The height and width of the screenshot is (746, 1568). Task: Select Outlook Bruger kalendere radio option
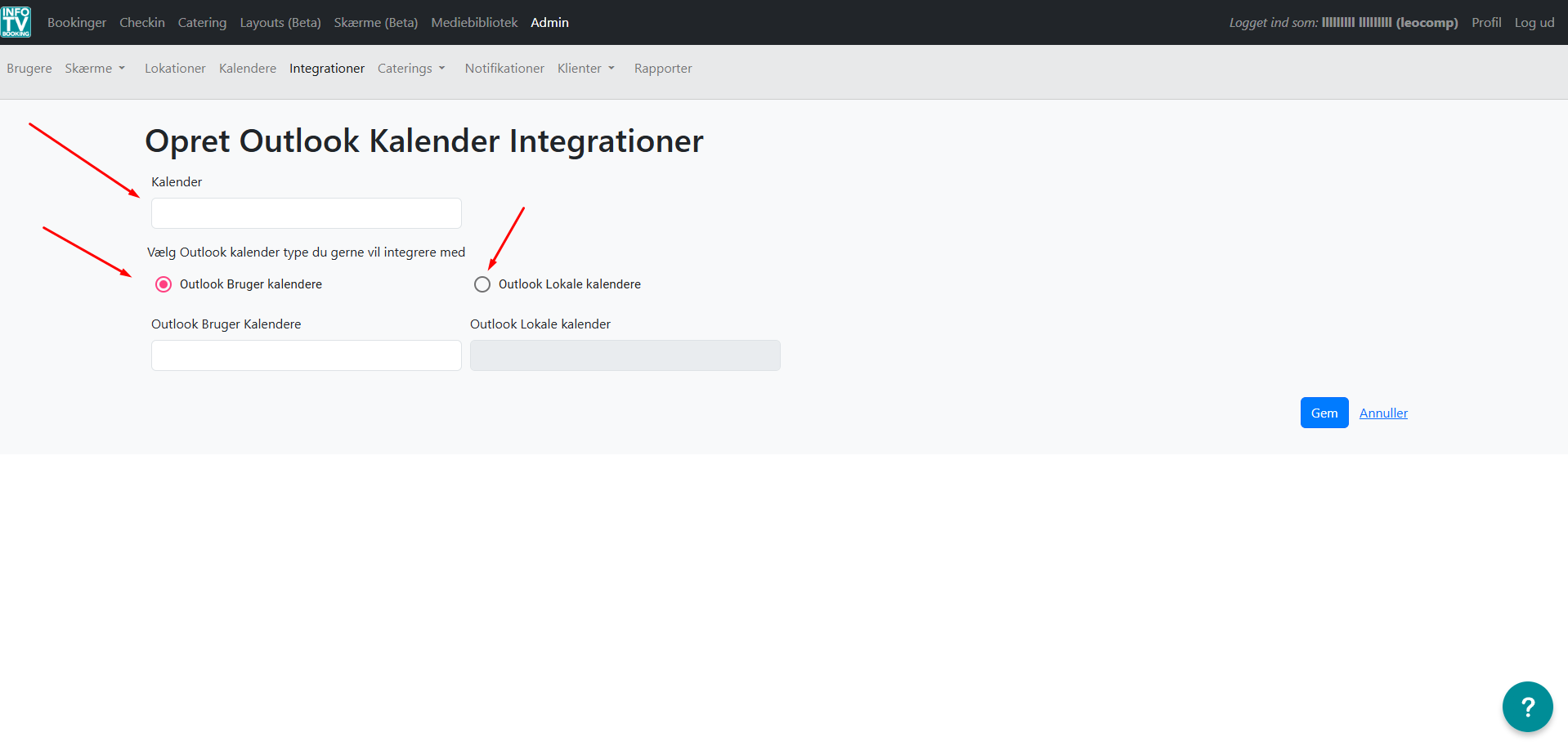pos(164,284)
